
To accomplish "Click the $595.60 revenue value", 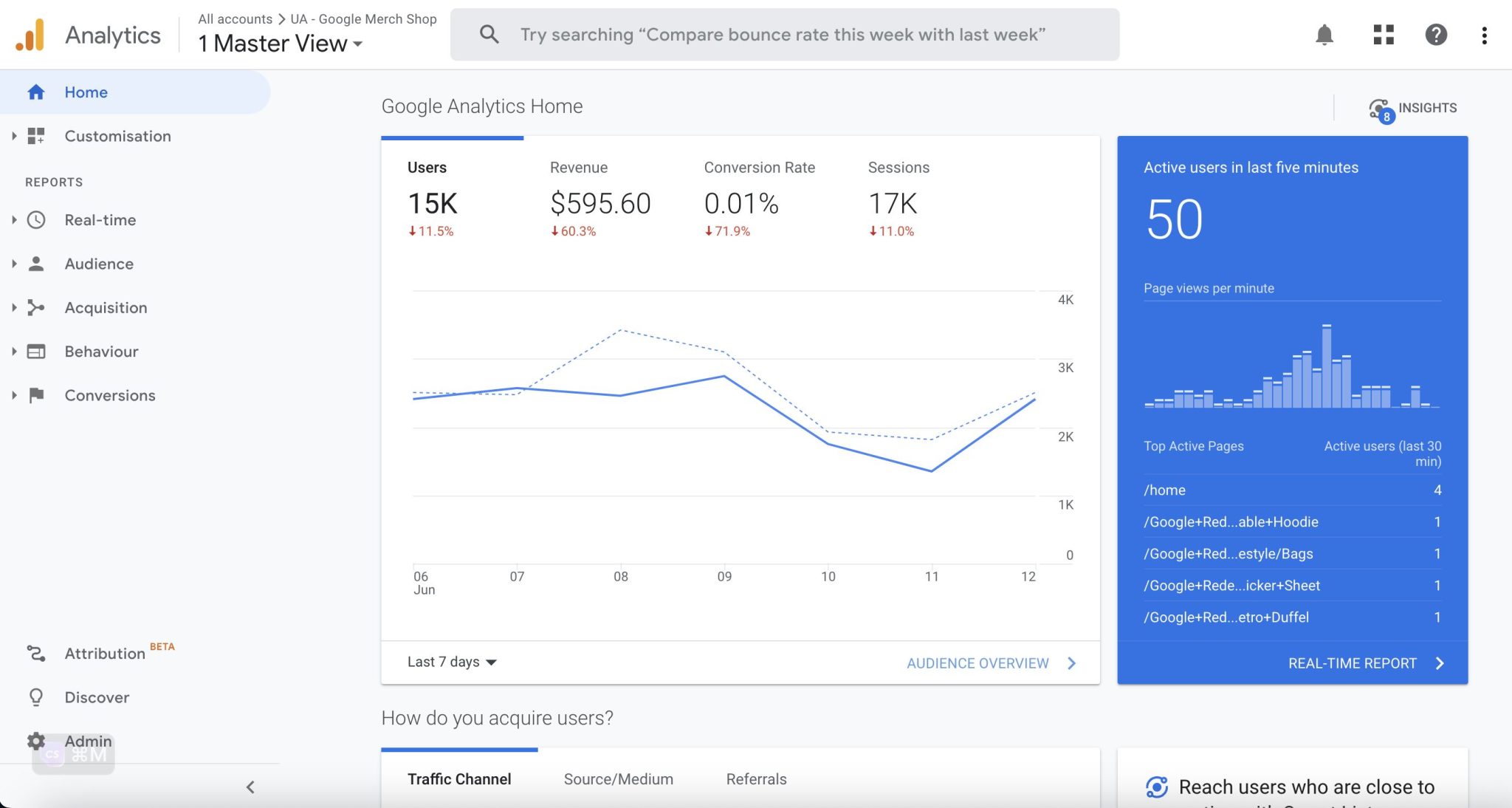I will pos(600,204).
